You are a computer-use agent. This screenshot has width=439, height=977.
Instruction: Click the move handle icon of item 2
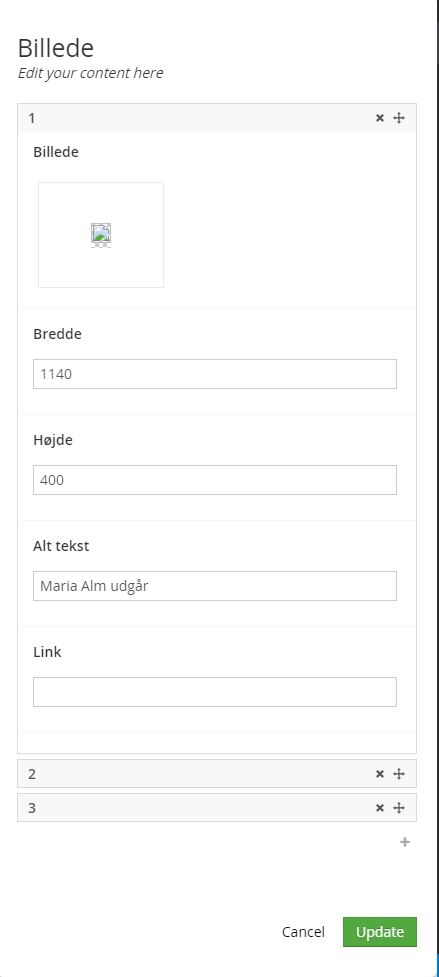399,774
